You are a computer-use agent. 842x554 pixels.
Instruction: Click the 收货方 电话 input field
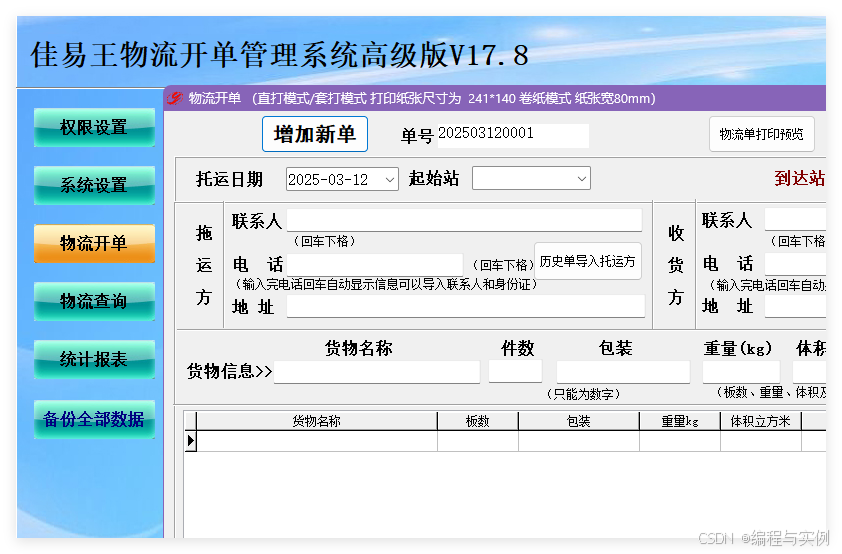click(x=795, y=264)
